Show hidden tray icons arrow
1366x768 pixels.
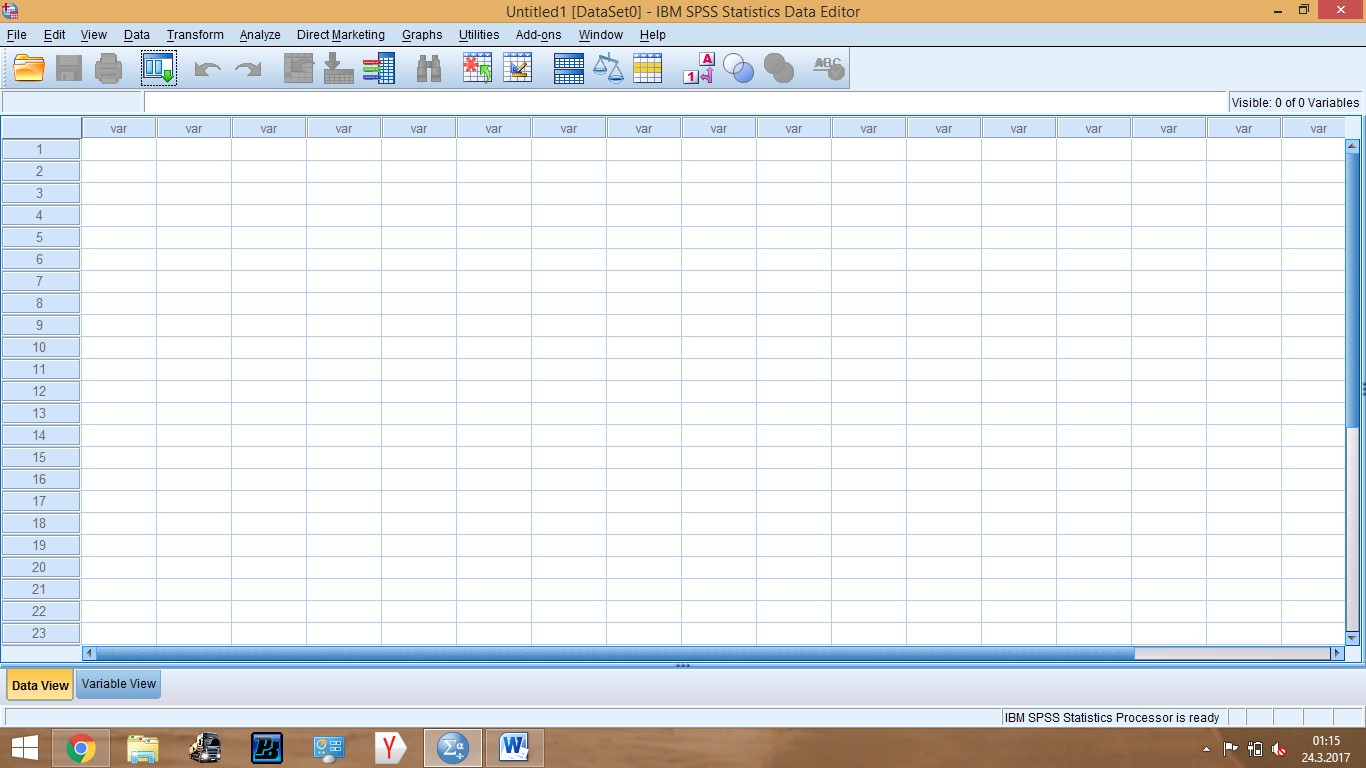pyautogui.click(x=1206, y=749)
